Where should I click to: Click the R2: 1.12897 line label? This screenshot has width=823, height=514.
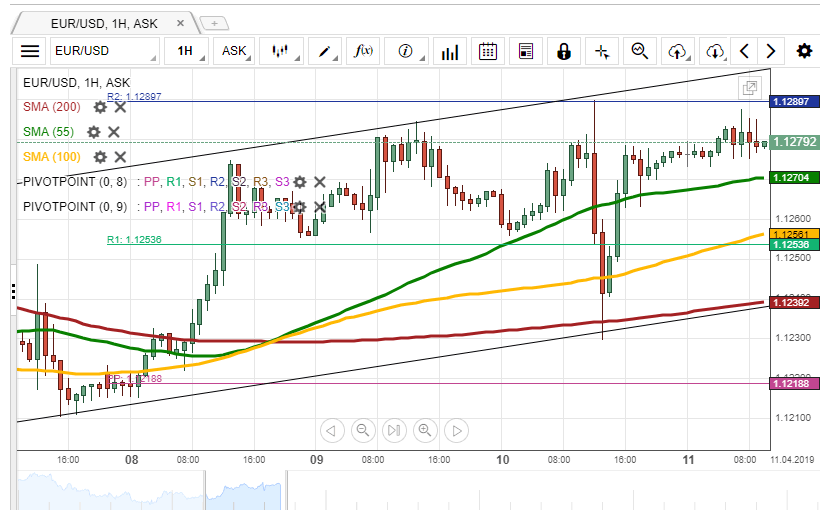134,97
